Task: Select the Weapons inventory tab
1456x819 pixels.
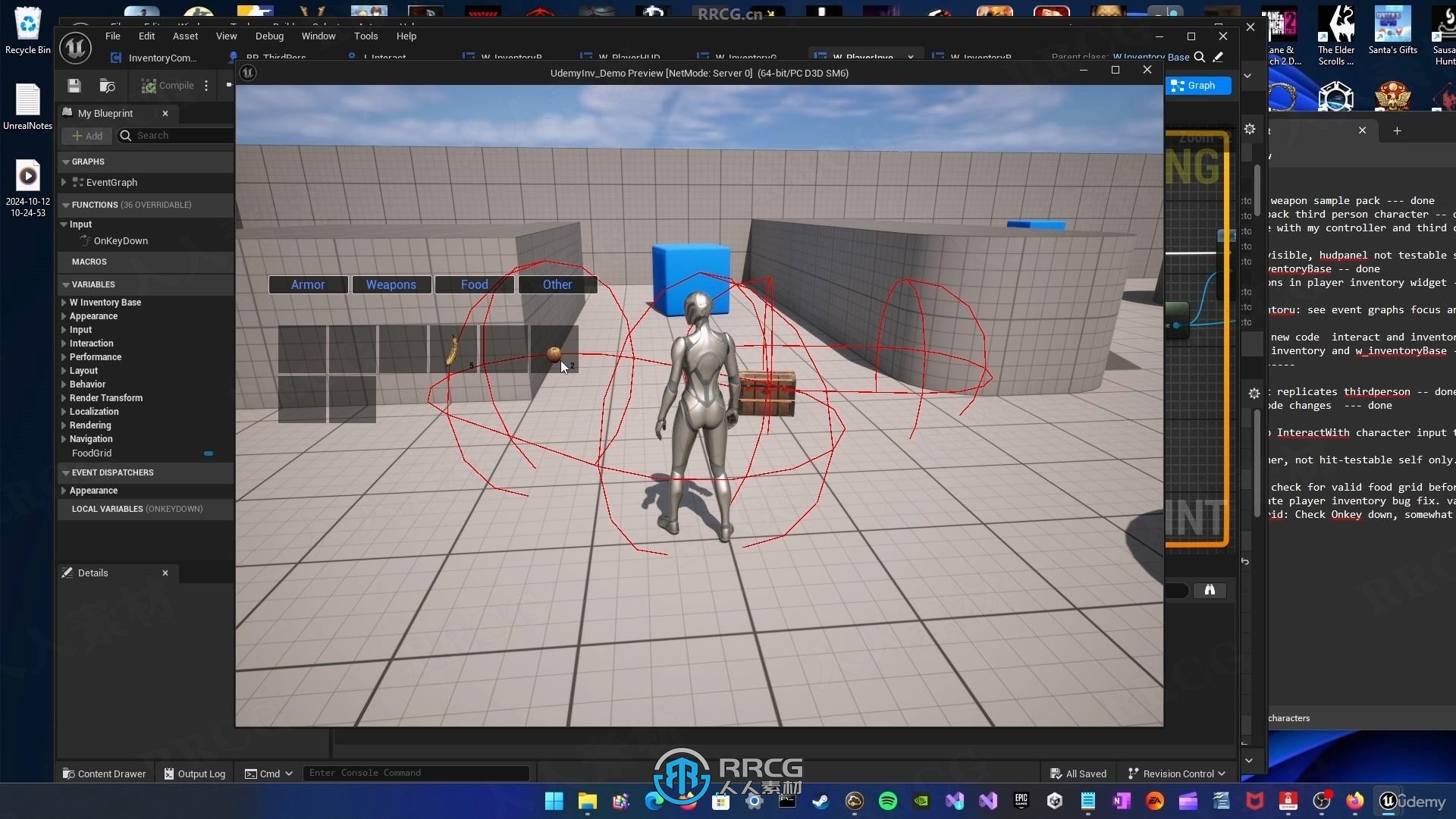Action: point(391,284)
